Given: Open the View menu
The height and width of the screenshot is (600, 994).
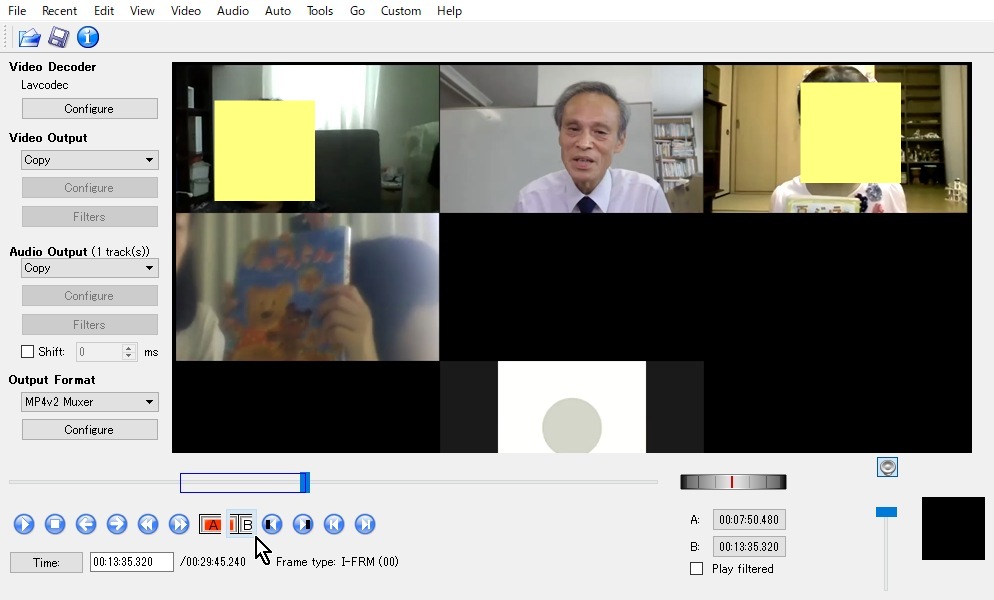Looking at the screenshot, I should (x=142, y=11).
